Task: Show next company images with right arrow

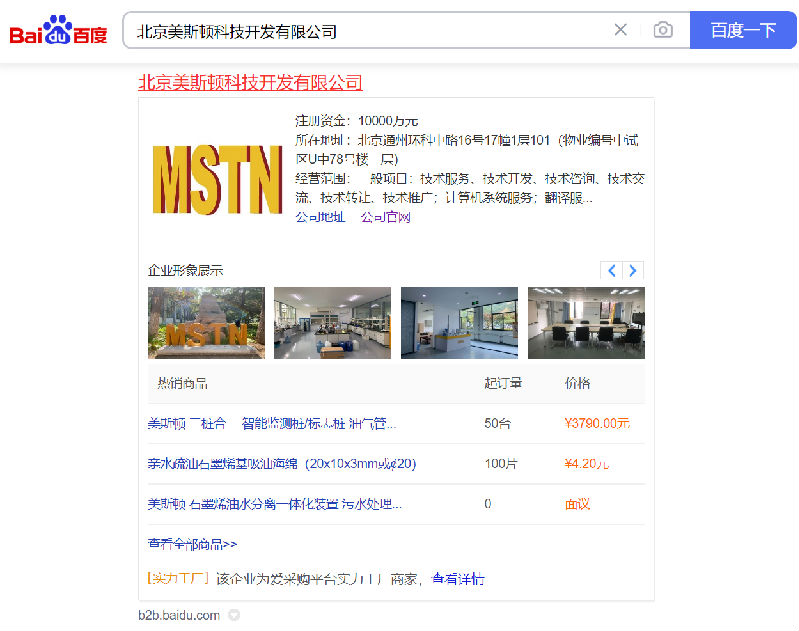Action: tap(633, 270)
